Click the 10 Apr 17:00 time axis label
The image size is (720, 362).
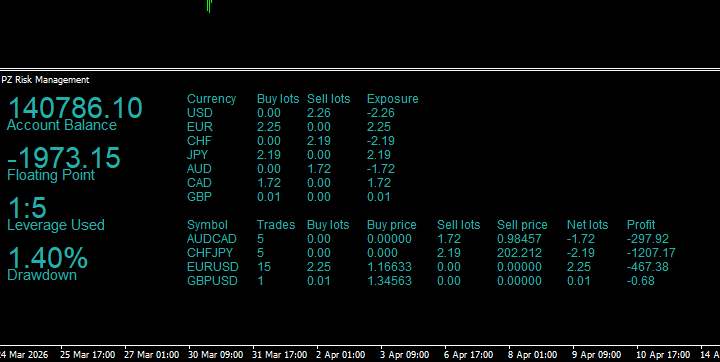coord(663,355)
